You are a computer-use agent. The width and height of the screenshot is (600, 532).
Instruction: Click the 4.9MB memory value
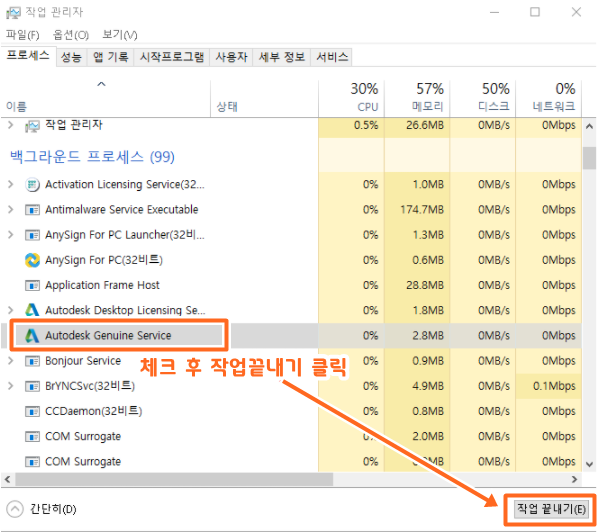click(428, 386)
